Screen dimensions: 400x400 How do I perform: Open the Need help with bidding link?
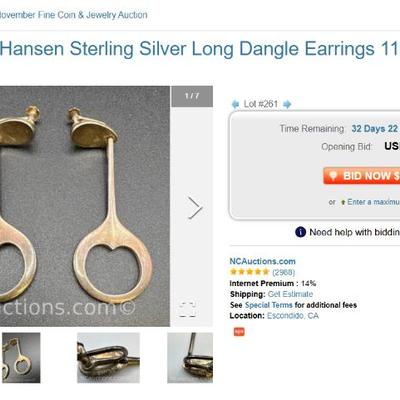355,232
